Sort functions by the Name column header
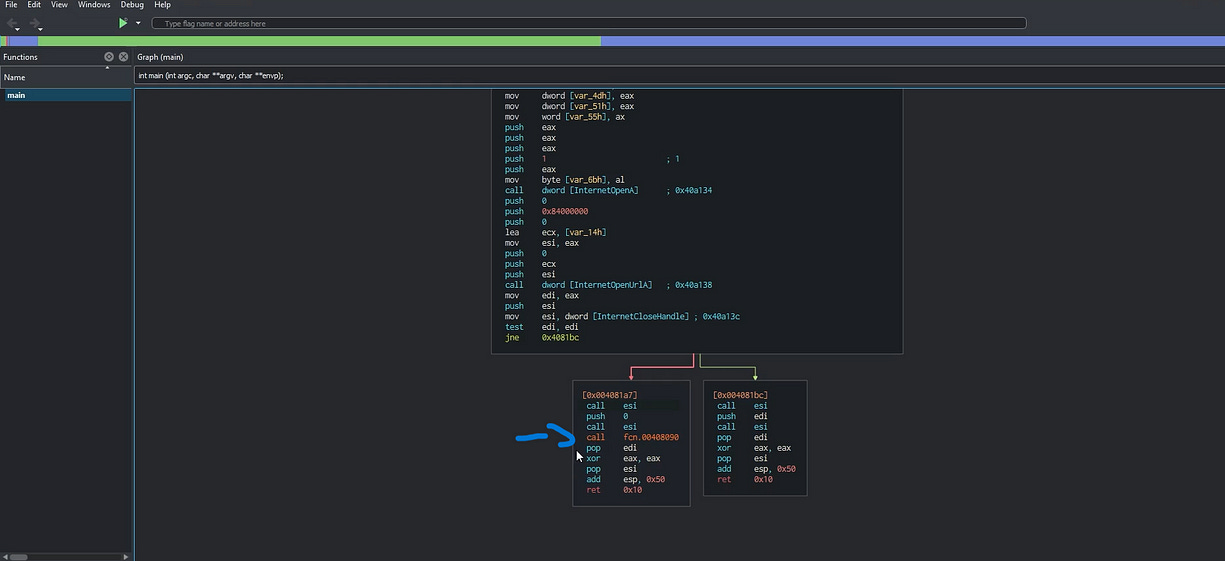This screenshot has height=561, width=1225. [15, 77]
